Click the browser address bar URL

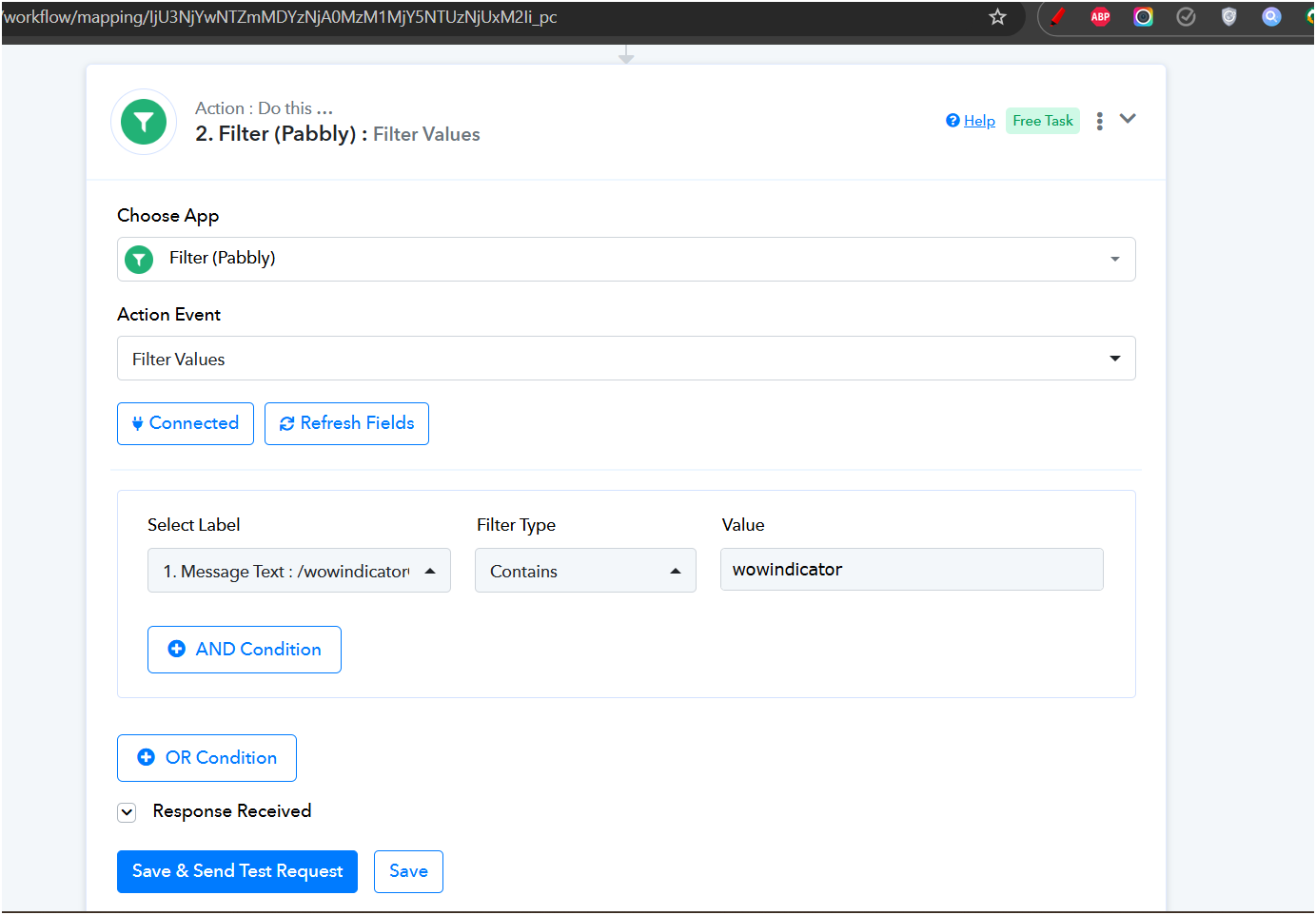280,17
